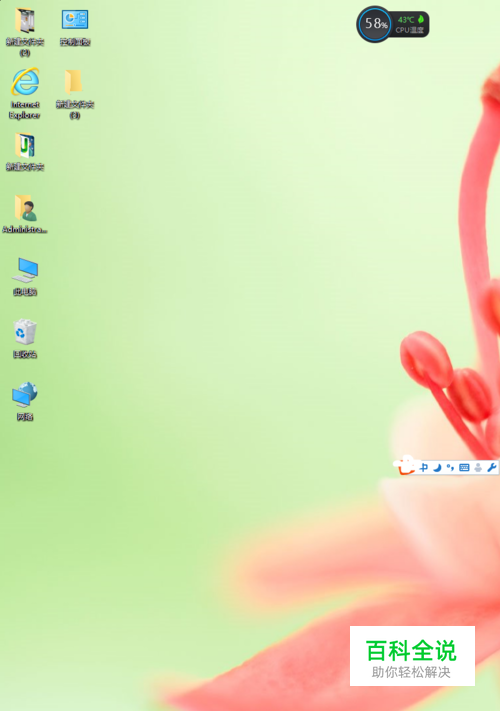This screenshot has height=711, width=500.
Task: Open the Administrator user folder
Action: [25, 214]
